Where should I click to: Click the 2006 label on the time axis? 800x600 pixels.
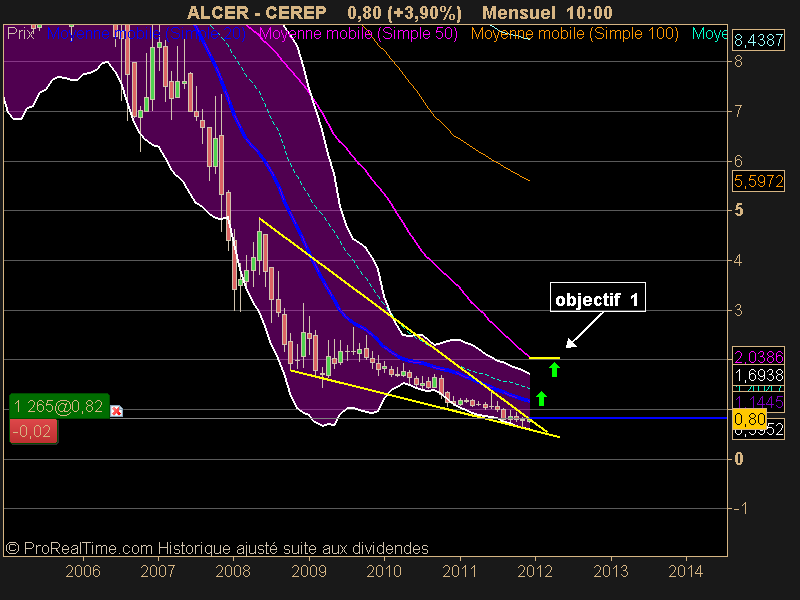[83, 571]
